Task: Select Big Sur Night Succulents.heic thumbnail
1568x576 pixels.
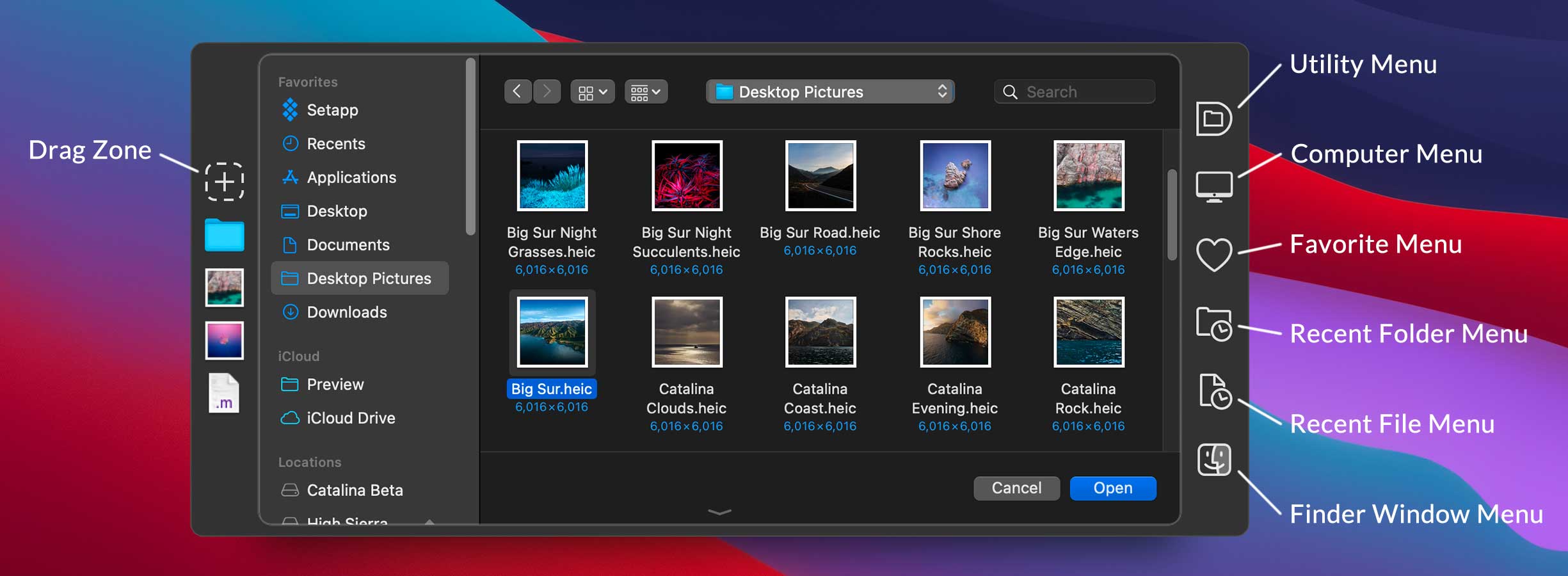Action: point(687,175)
